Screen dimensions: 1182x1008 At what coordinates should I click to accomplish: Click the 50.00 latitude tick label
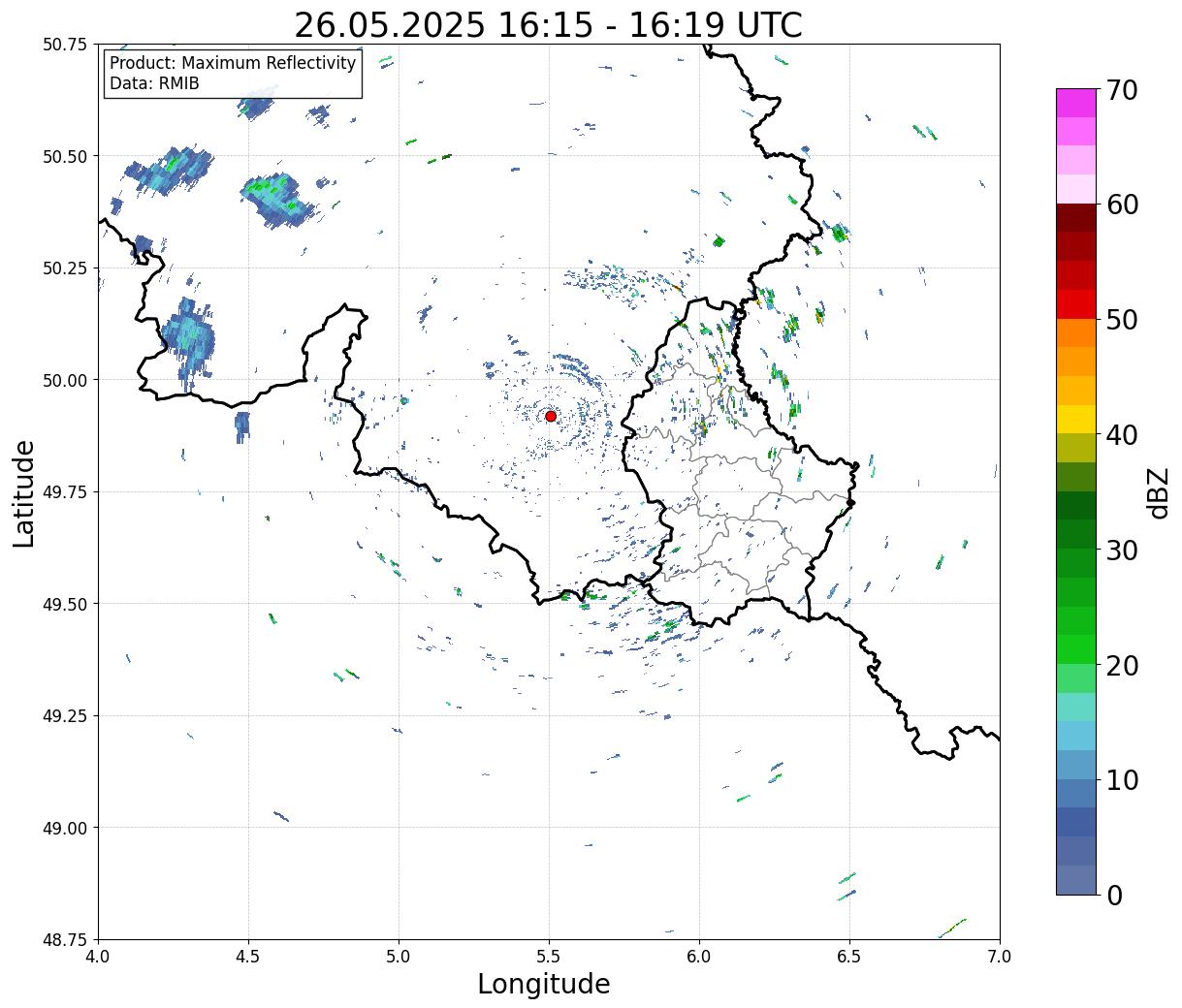click(65, 380)
